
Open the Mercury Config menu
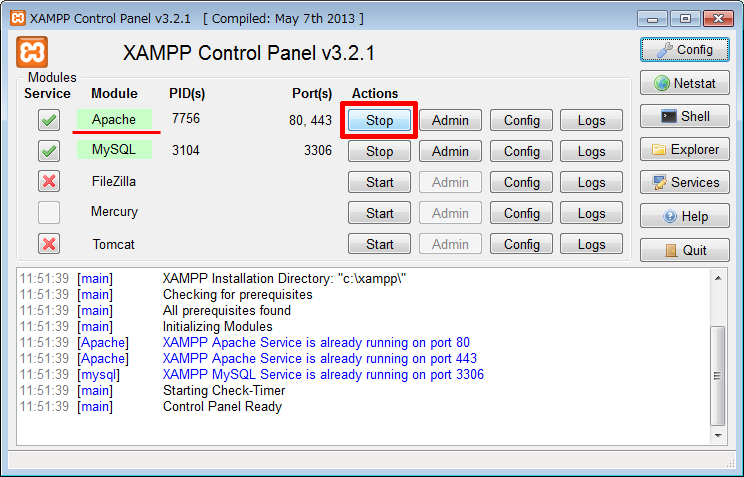[521, 213]
